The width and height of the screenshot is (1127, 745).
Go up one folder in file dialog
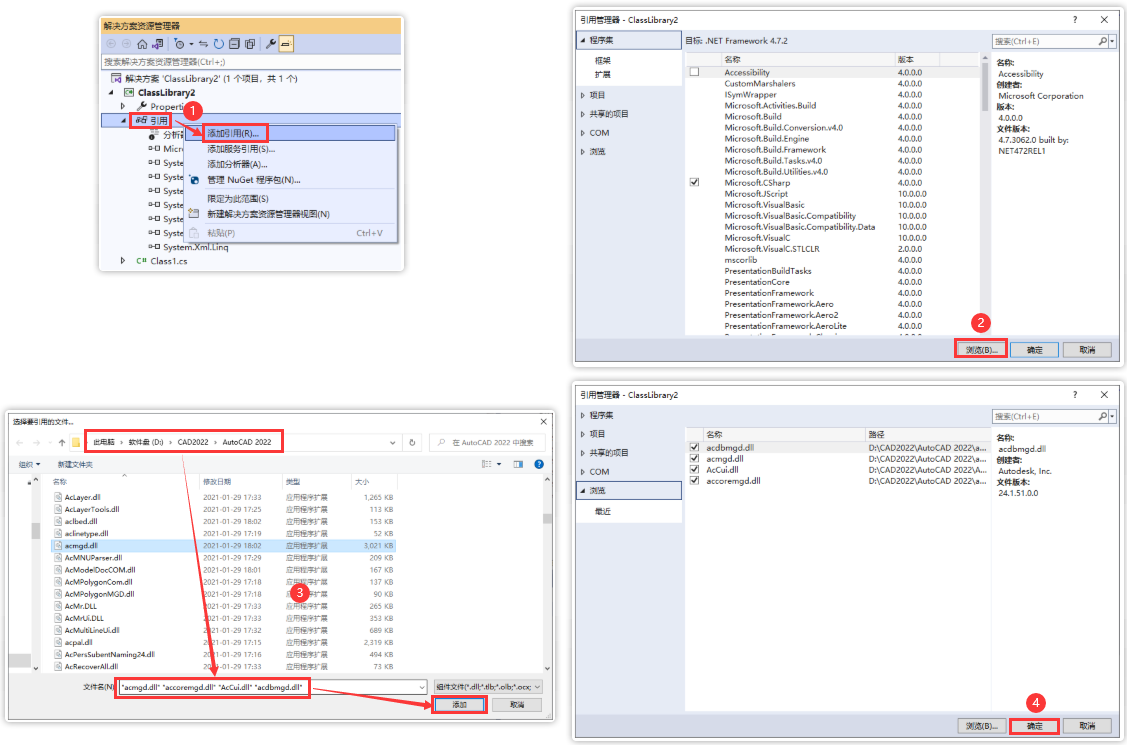coord(62,443)
